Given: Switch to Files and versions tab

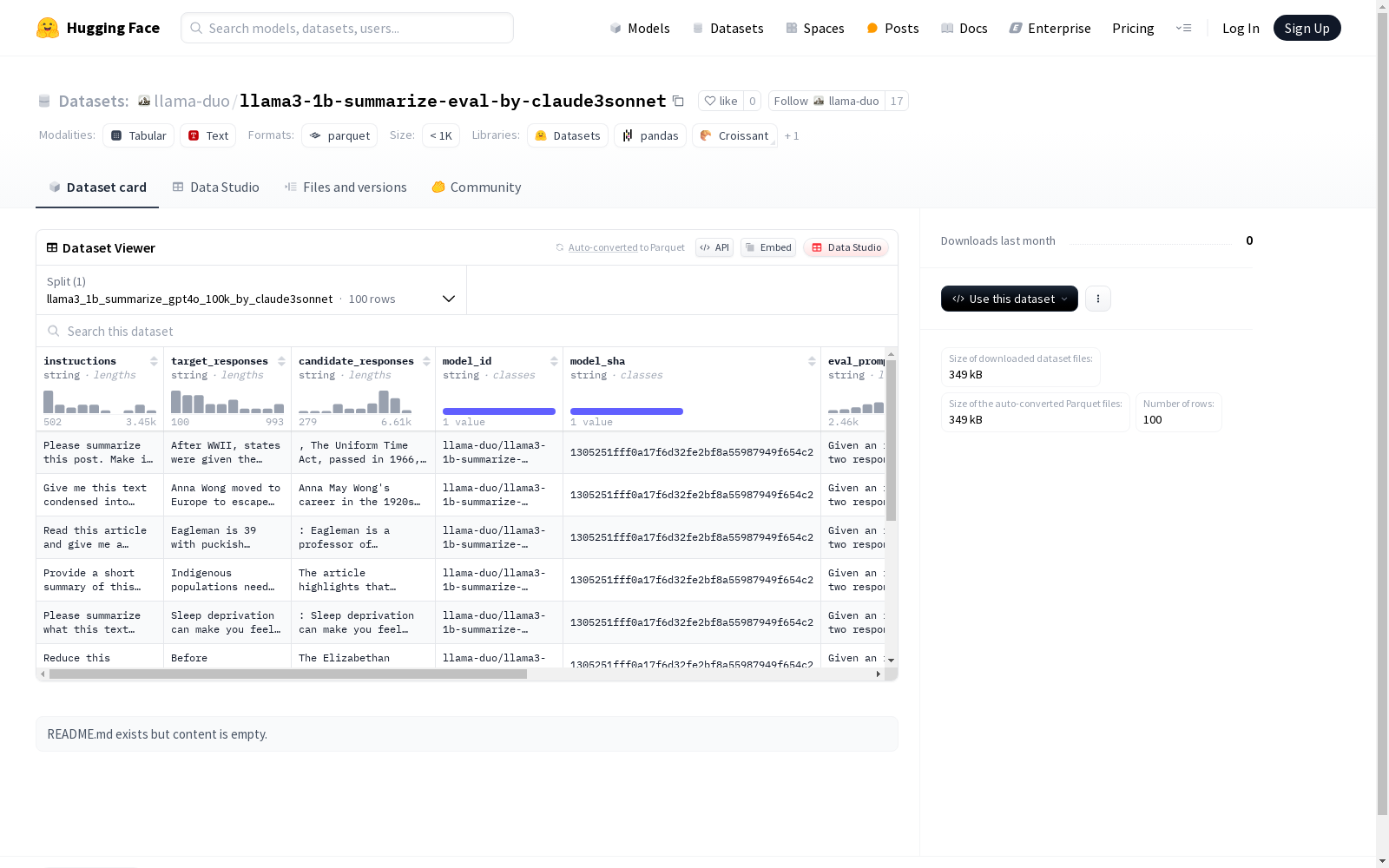Looking at the screenshot, I should (346, 187).
